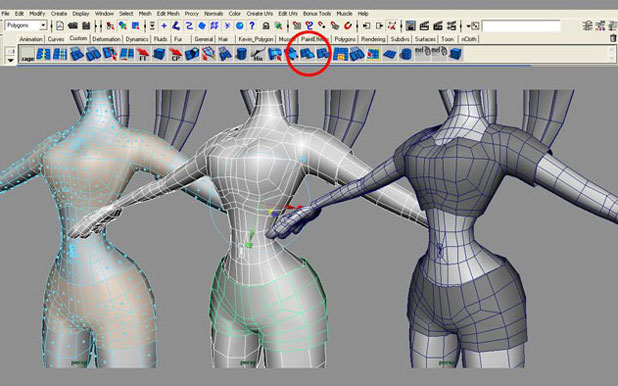Open the Mesh menu
The height and width of the screenshot is (386, 618).
click(145, 13)
